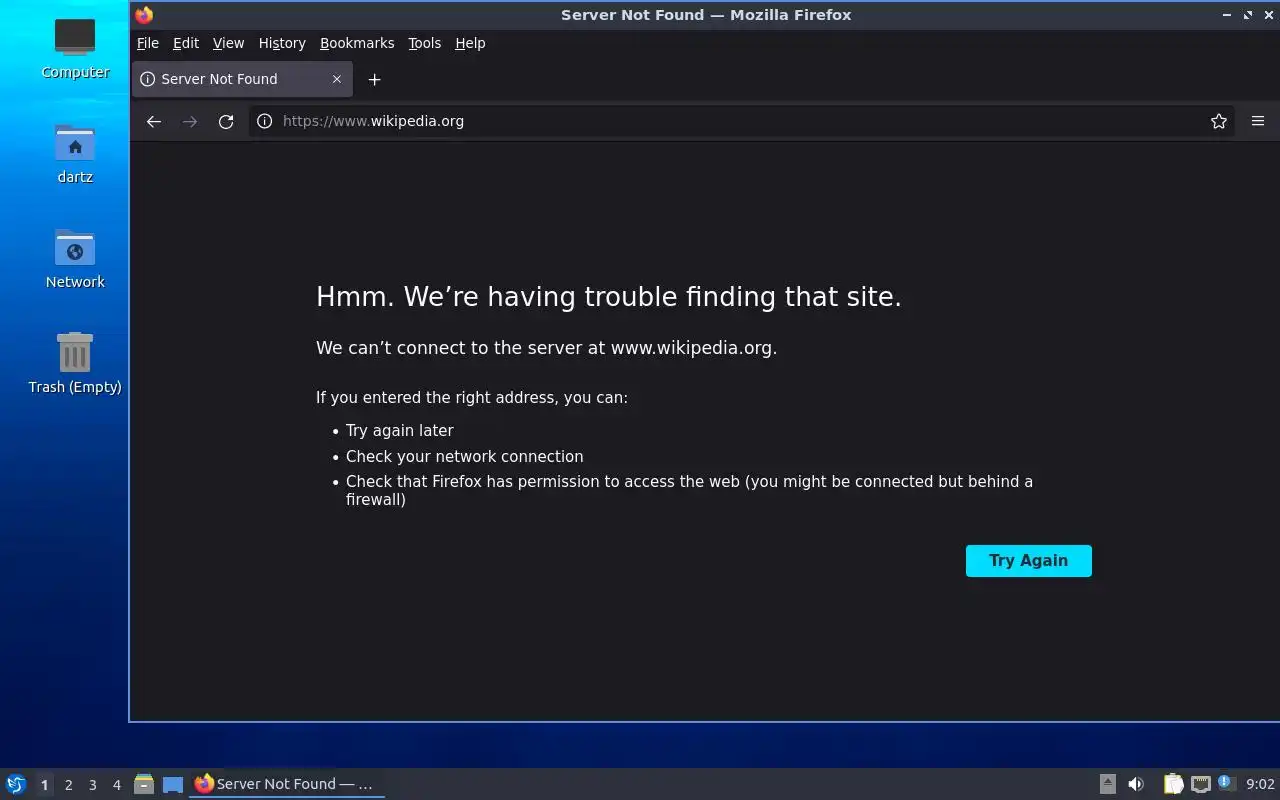
Task: Click the grayed forward arrow button
Action: click(190, 121)
